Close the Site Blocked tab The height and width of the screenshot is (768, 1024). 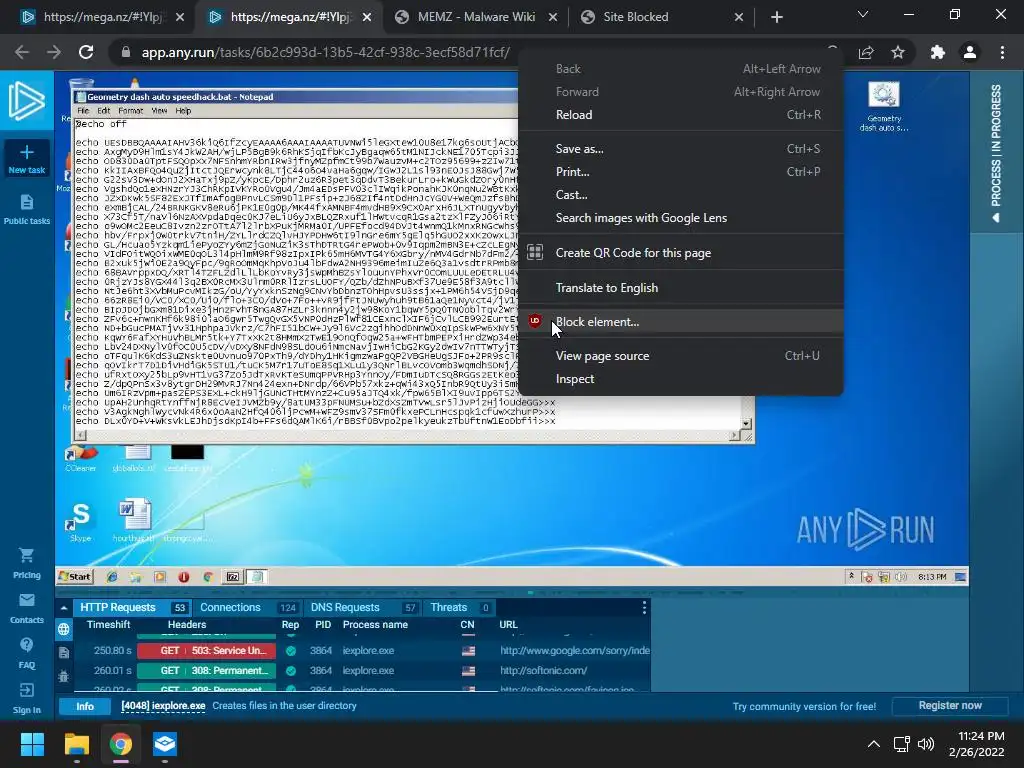point(739,17)
